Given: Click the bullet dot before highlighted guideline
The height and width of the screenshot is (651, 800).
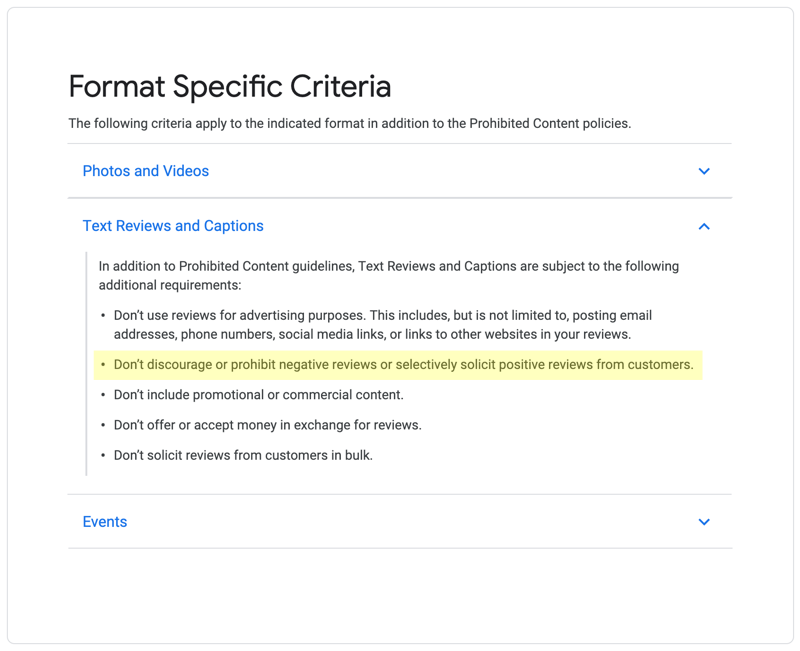Looking at the screenshot, I should tap(103, 364).
